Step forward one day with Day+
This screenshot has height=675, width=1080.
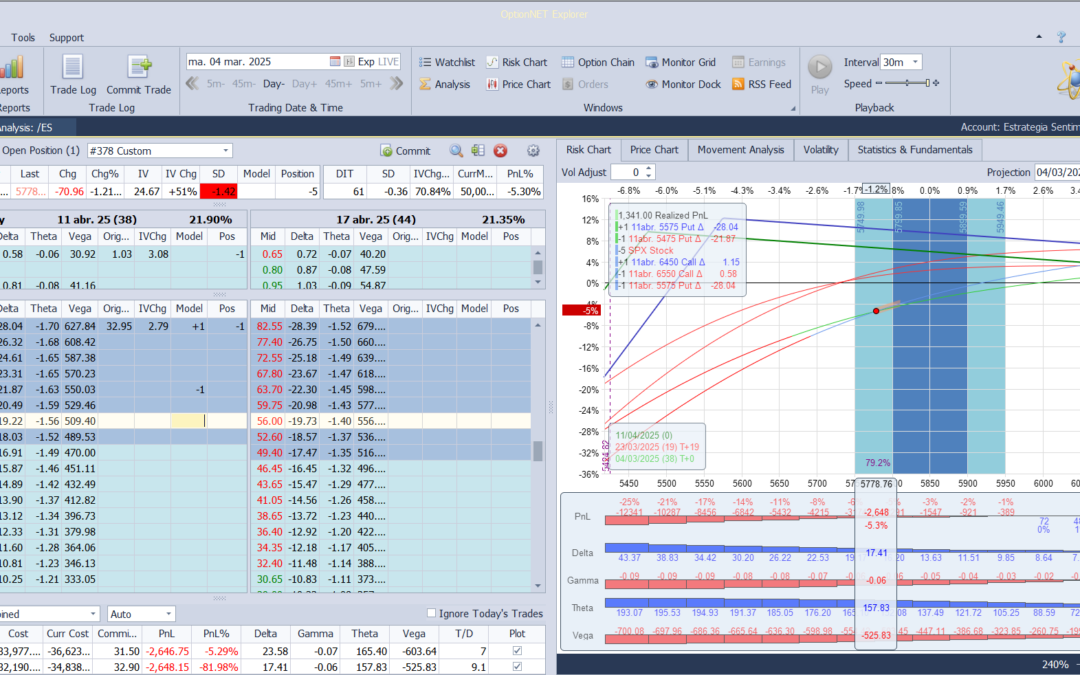pos(304,83)
